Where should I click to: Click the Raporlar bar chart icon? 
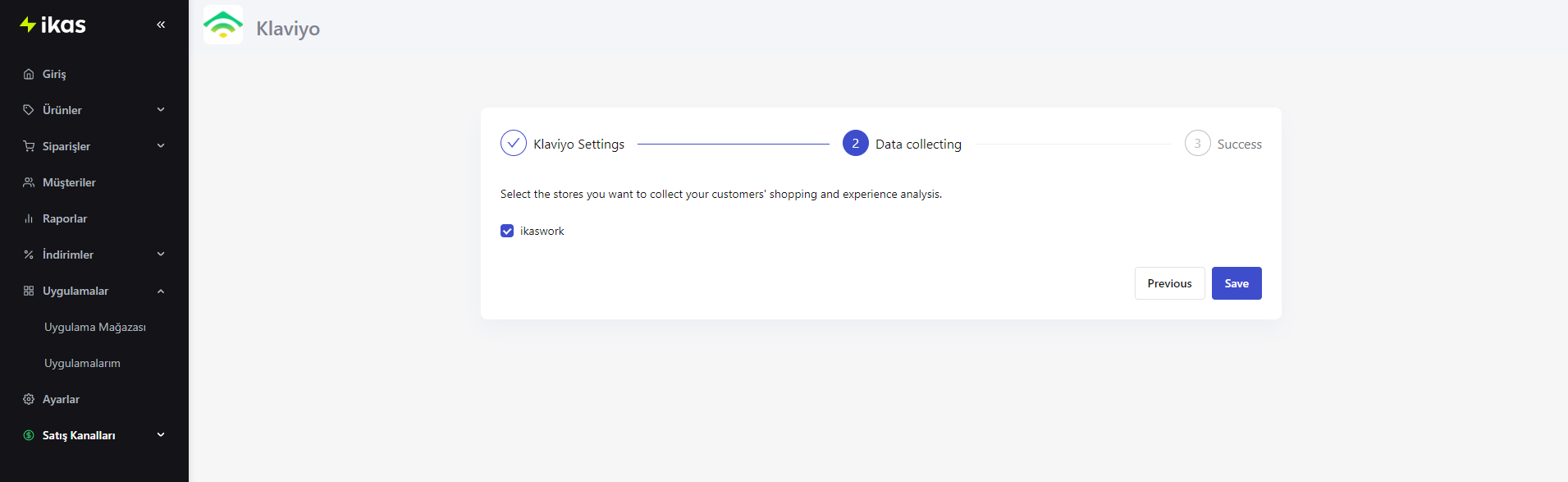coord(29,218)
